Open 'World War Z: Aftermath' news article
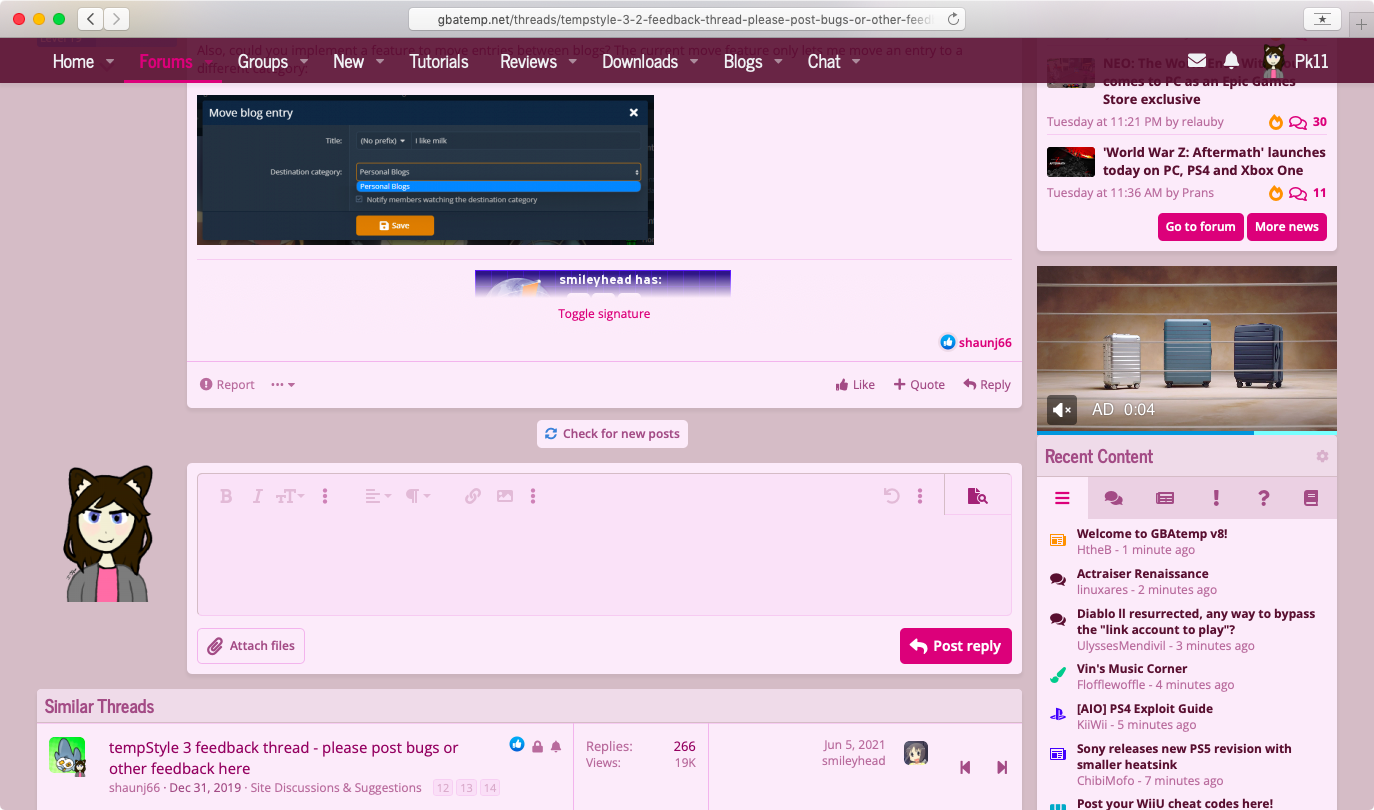Image resolution: width=1374 pixels, height=810 pixels. [1214, 162]
